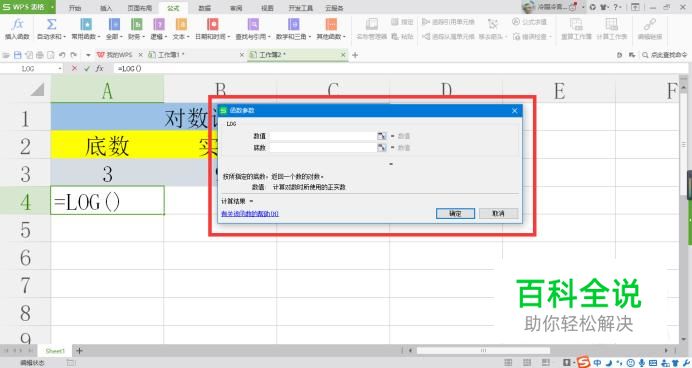Switch to the 页面布局 (Page Layout) tab
The image size is (692, 368).
139,8
